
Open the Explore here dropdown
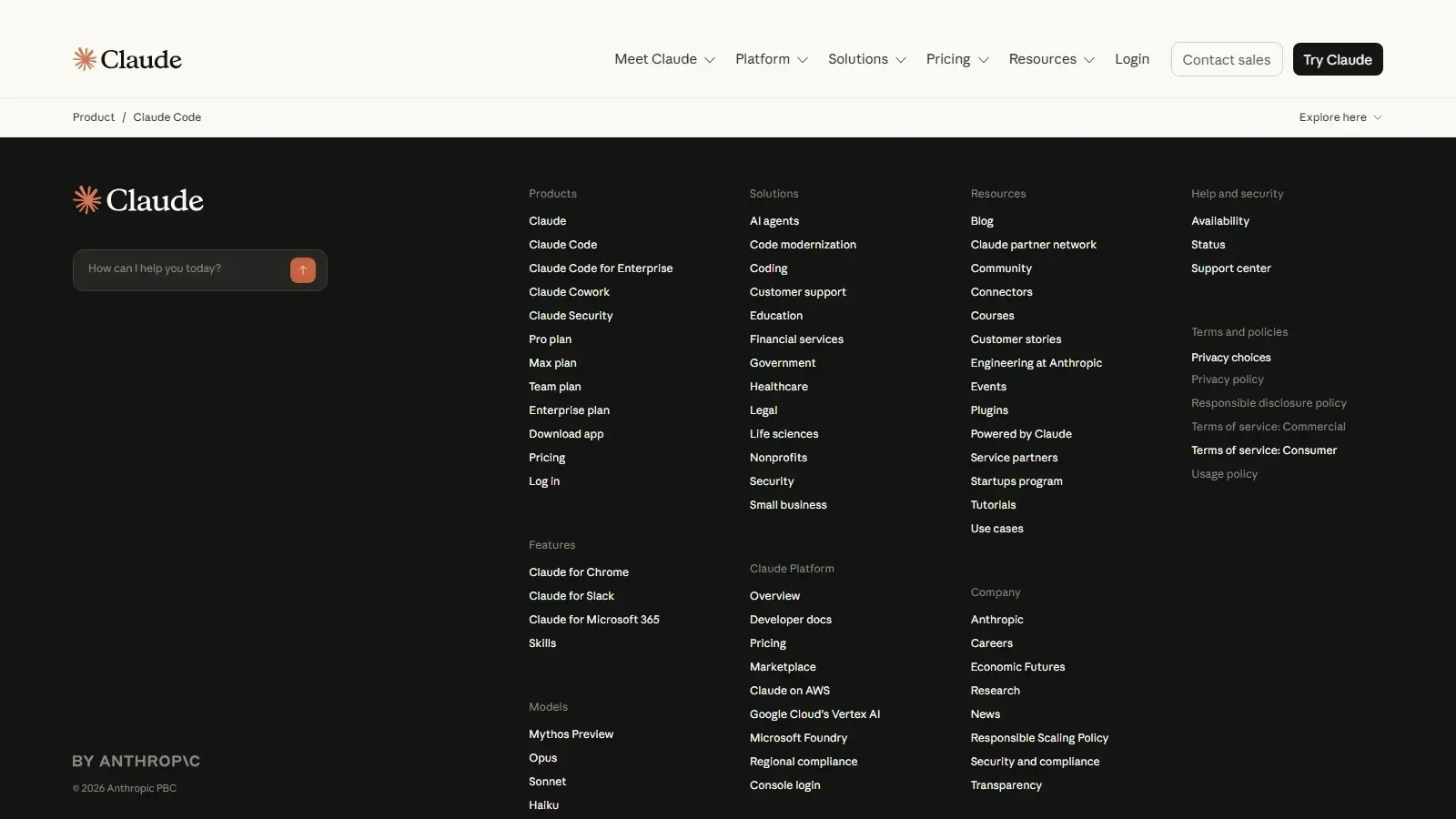(x=1340, y=117)
